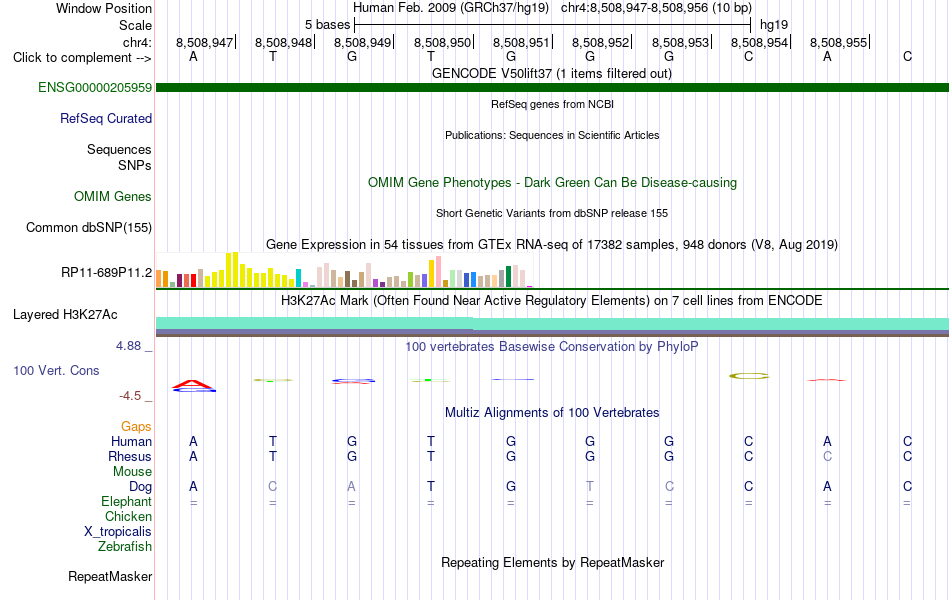
Task: Click base C under 8,508,954 in ruler
Action: 749,56
